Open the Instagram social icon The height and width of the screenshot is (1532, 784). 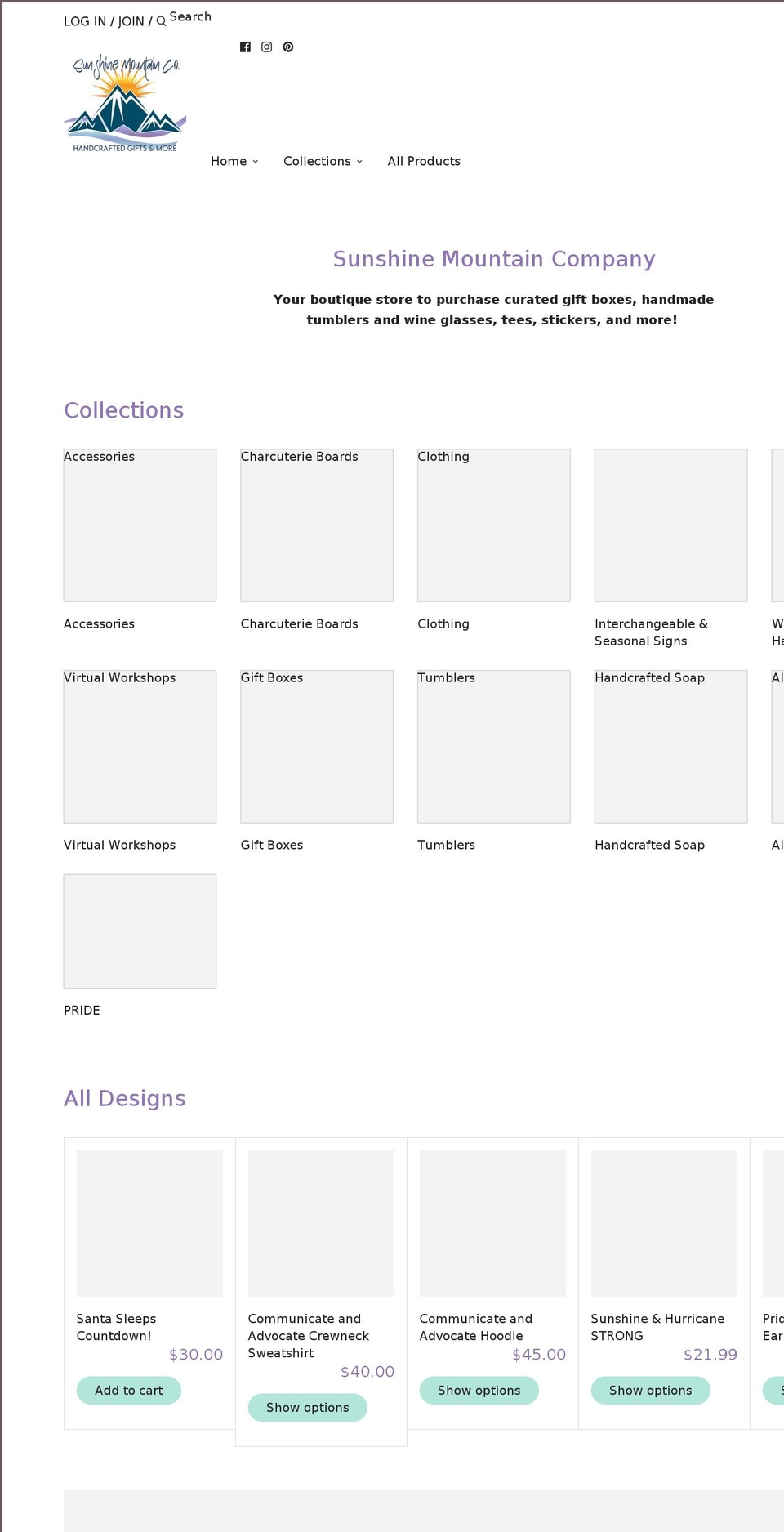pyautogui.click(x=266, y=47)
